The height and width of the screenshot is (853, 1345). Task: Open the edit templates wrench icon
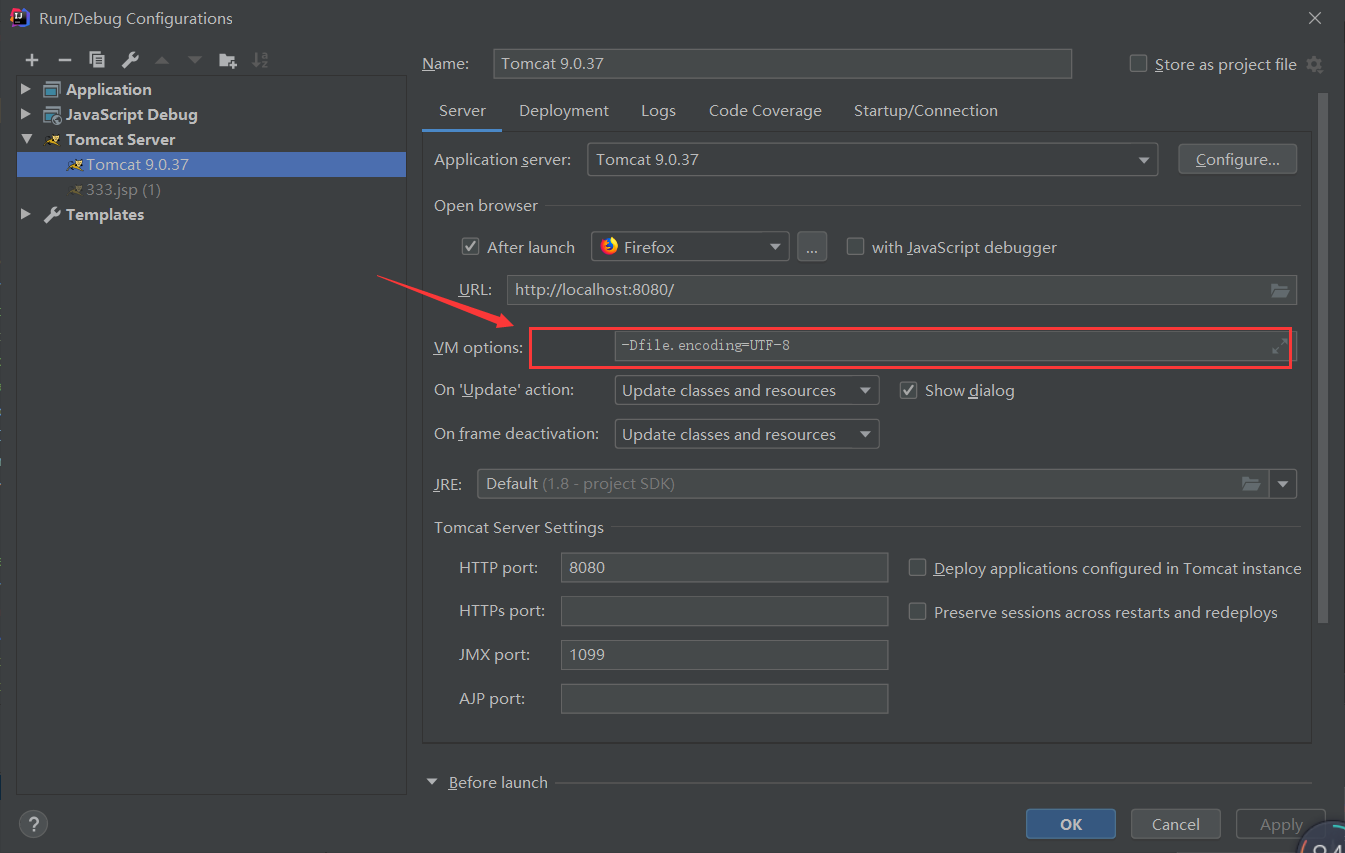130,60
